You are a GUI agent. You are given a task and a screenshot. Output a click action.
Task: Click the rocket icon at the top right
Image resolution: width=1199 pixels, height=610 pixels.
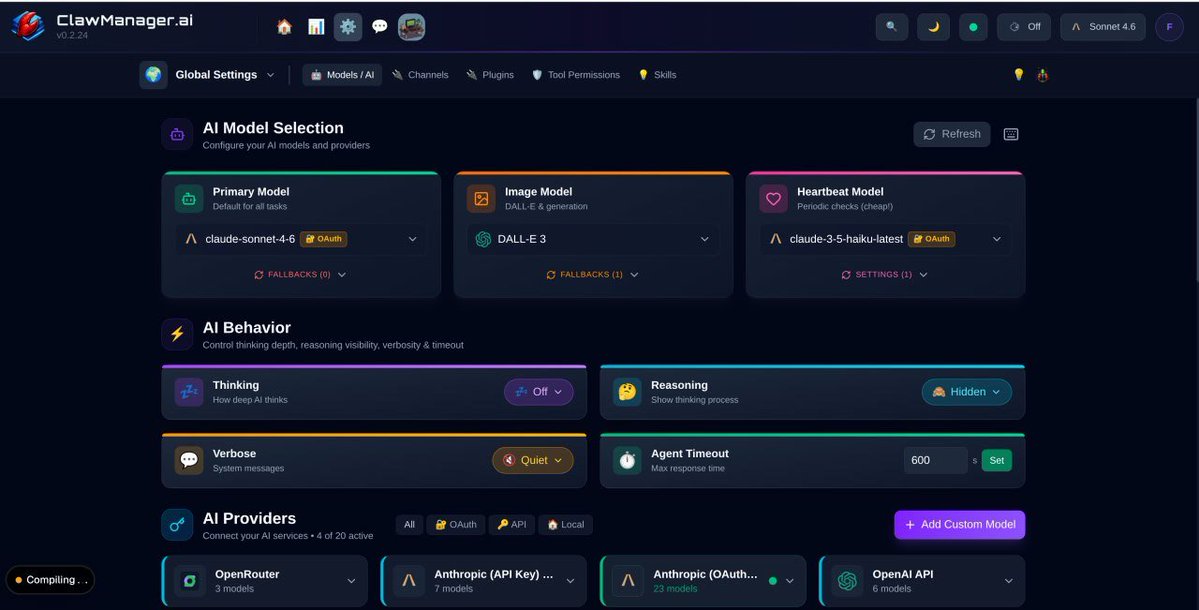pyautogui.click(x=1042, y=74)
